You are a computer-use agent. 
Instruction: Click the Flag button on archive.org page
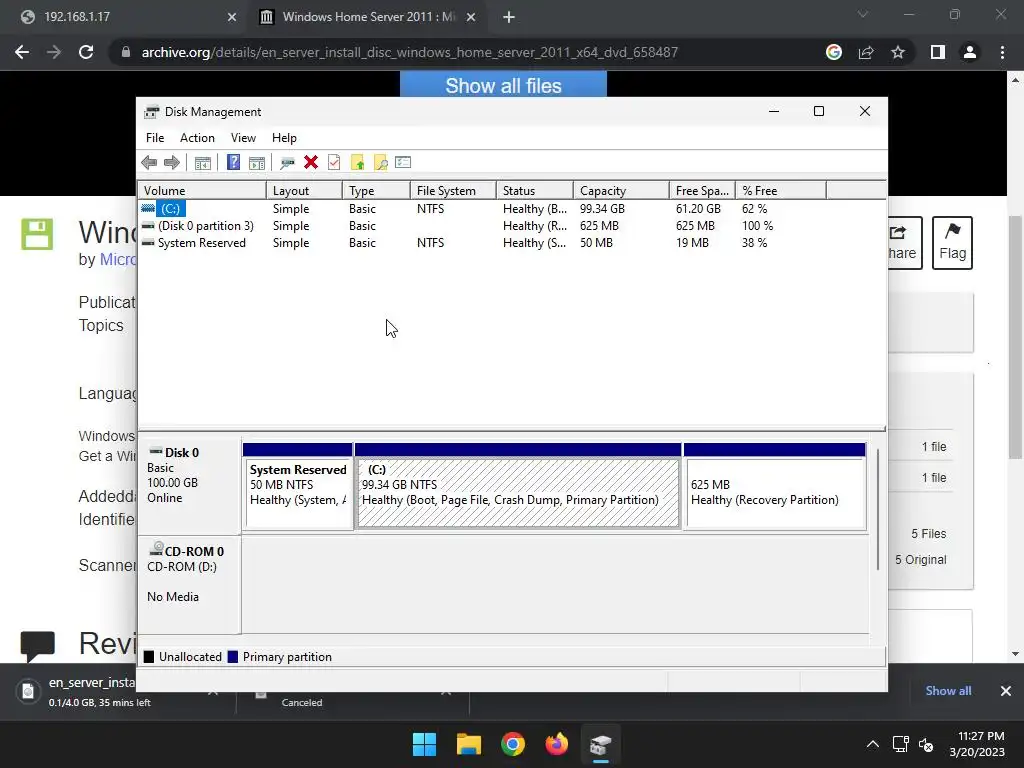pos(952,243)
